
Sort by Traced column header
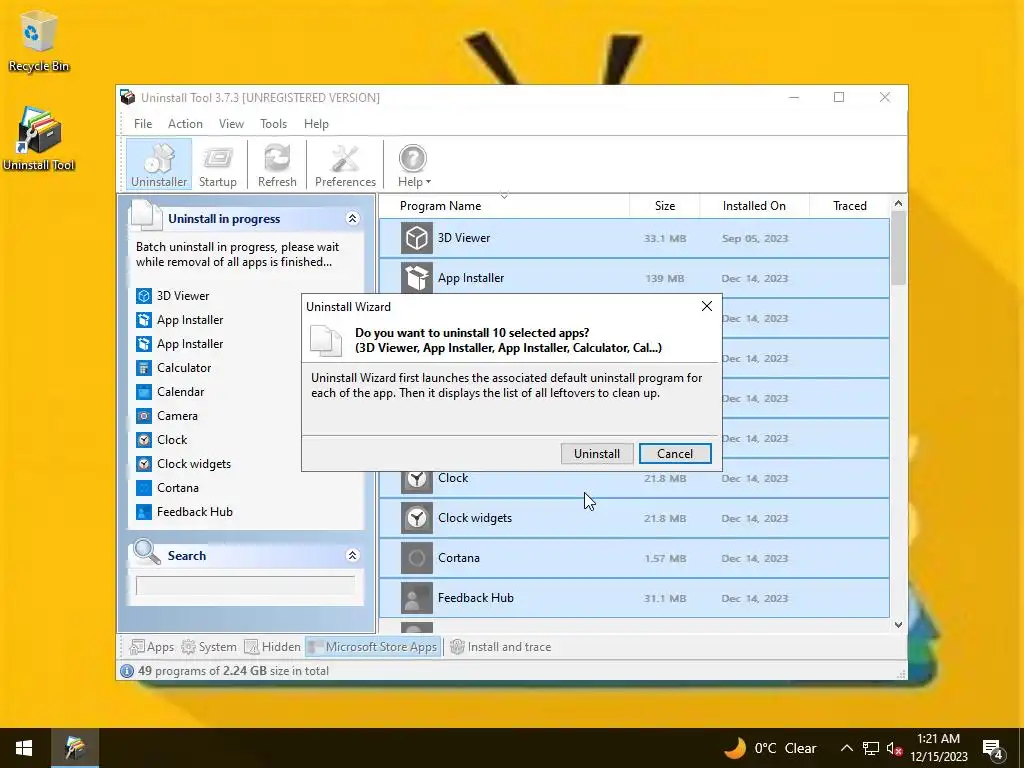(x=850, y=206)
